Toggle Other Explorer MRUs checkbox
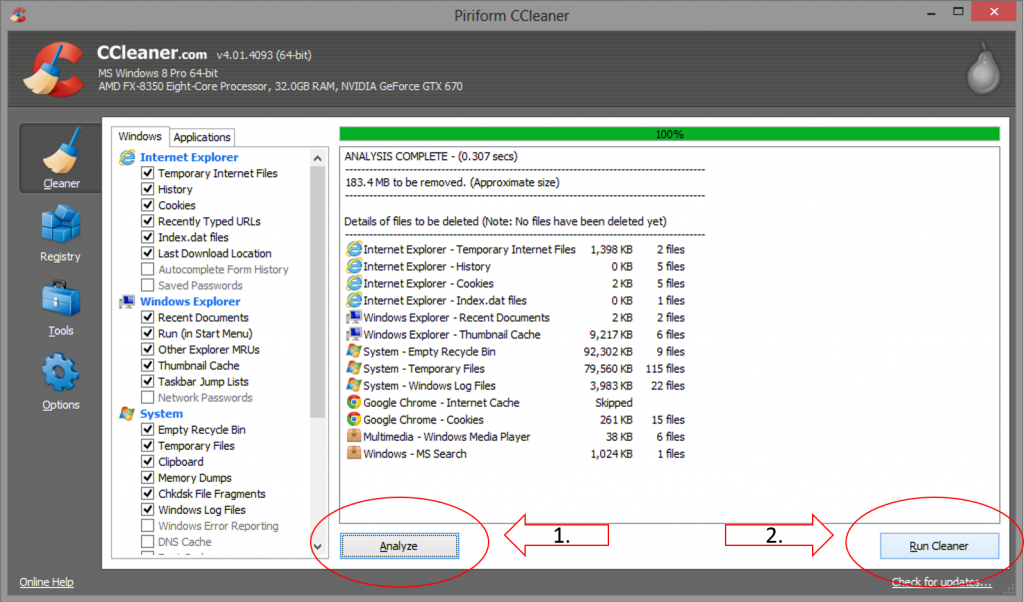 [148, 349]
